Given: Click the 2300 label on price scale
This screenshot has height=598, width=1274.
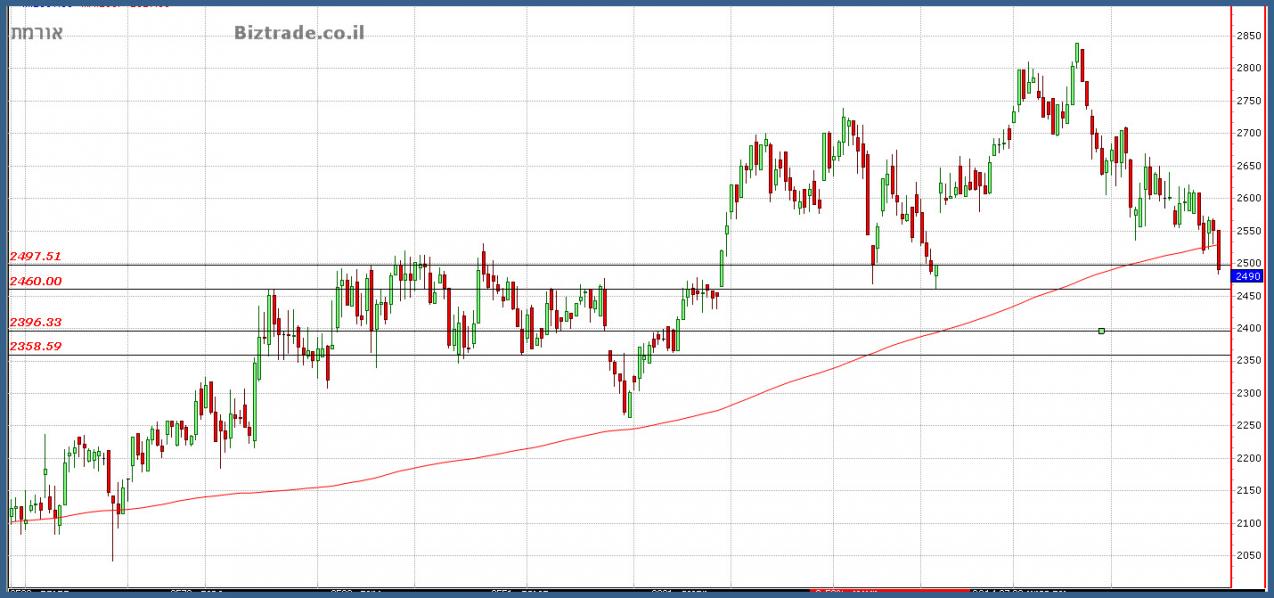Looking at the screenshot, I should [x=1248, y=393].
